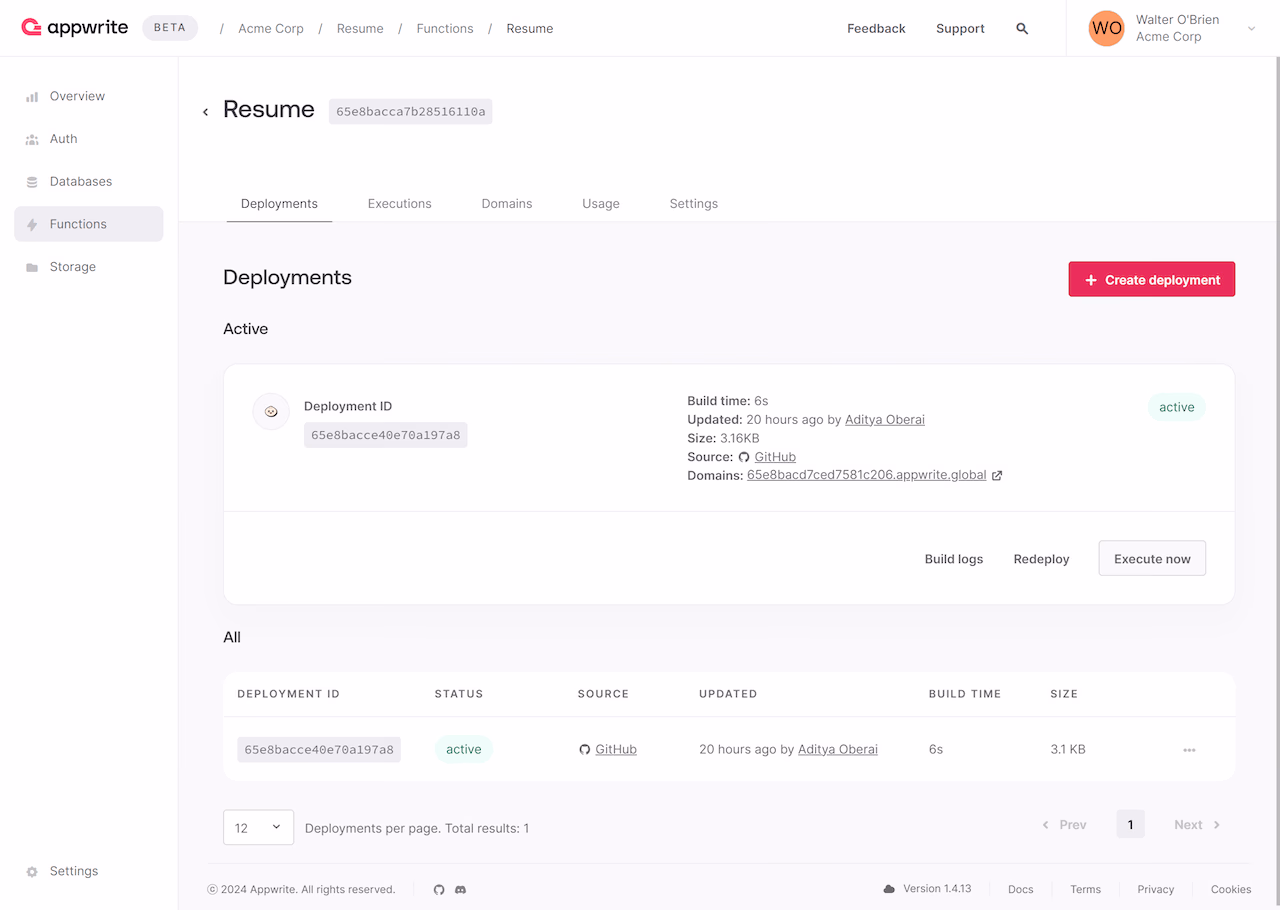
Task: Open the deployments per page dropdown
Action: pyautogui.click(x=258, y=827)
